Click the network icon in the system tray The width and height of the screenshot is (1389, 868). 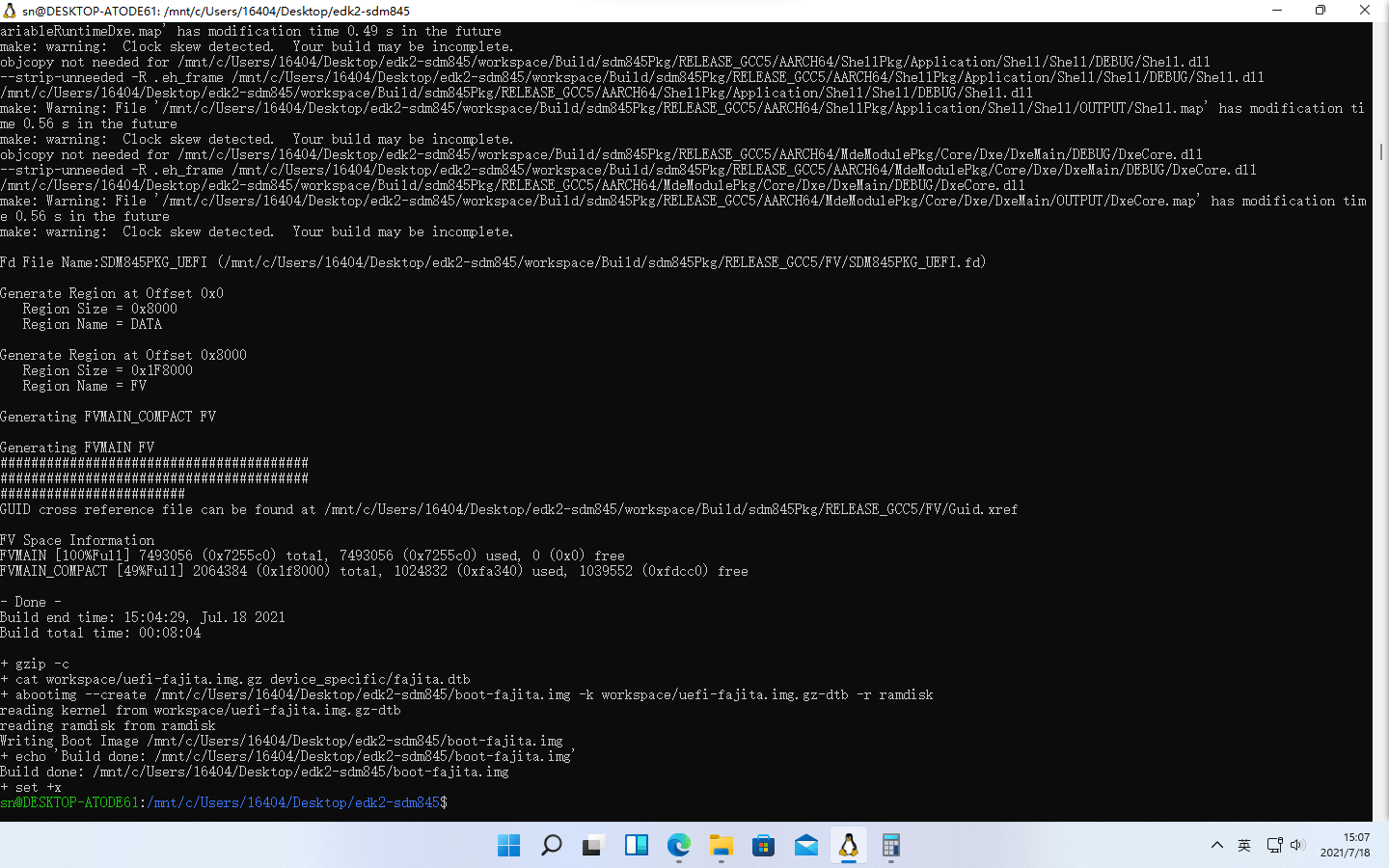pyautogui.click(x=1275, y=844)
